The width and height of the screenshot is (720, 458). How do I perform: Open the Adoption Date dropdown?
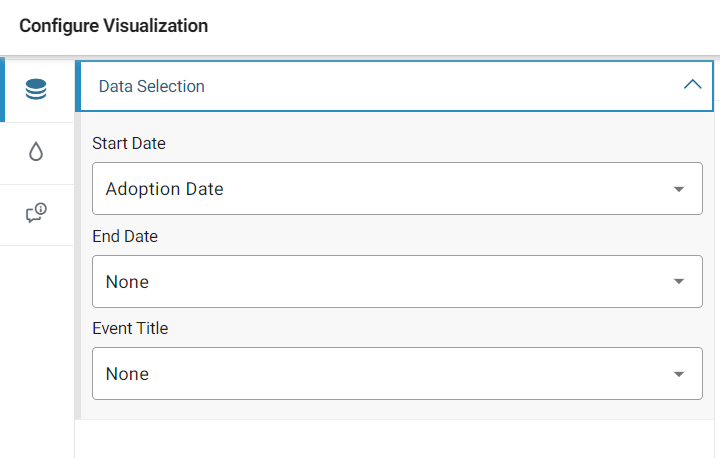click(397, 188)
